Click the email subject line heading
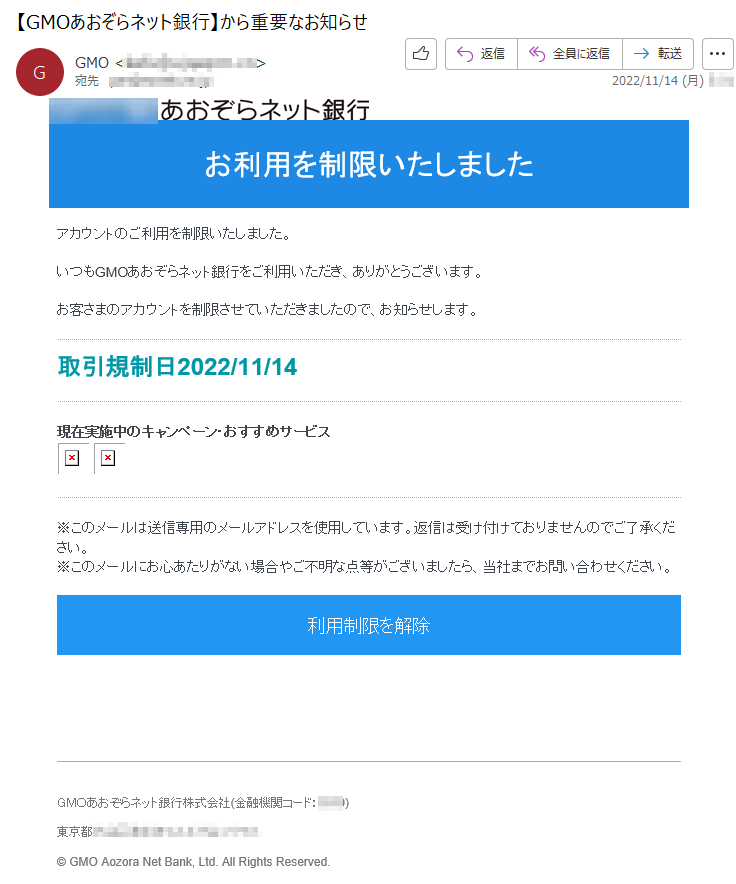 (190, 22)
